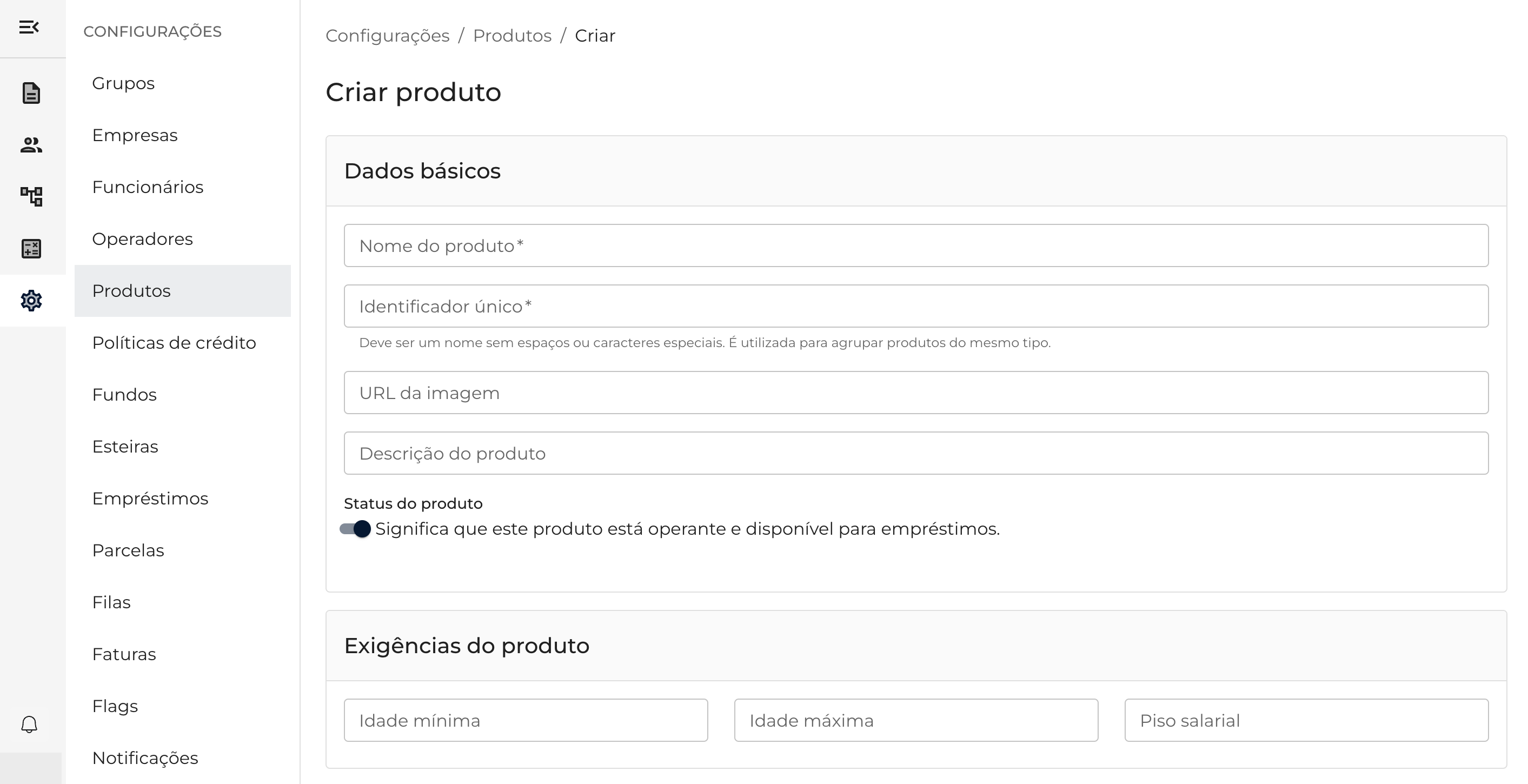
Task: Collapse the sidebar menu icon
Action: click(29, 27)
